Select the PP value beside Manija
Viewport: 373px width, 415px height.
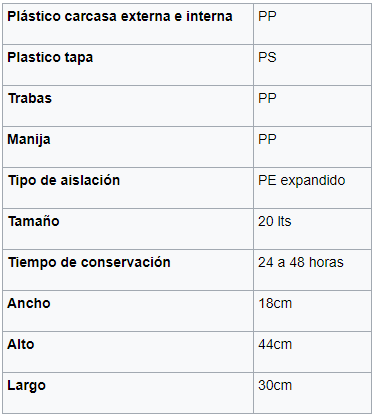[x=267, y=139]
